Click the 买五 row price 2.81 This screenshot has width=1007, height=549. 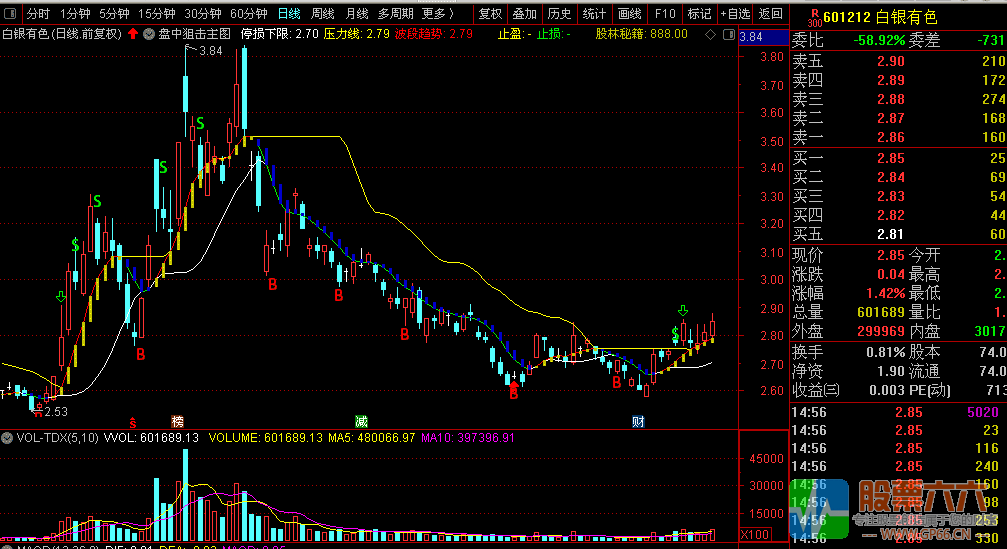coord(891,234)
